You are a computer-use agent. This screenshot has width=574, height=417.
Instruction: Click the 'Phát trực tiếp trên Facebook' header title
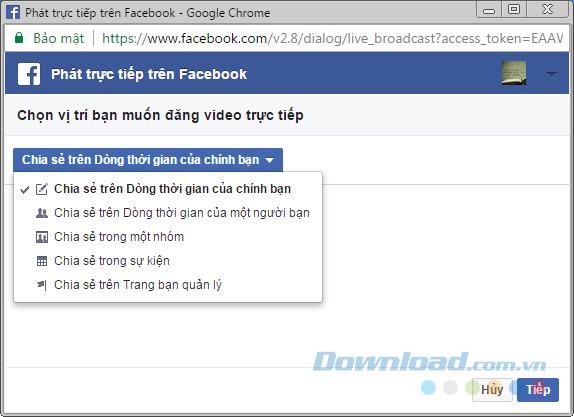[x=149, y=74]
